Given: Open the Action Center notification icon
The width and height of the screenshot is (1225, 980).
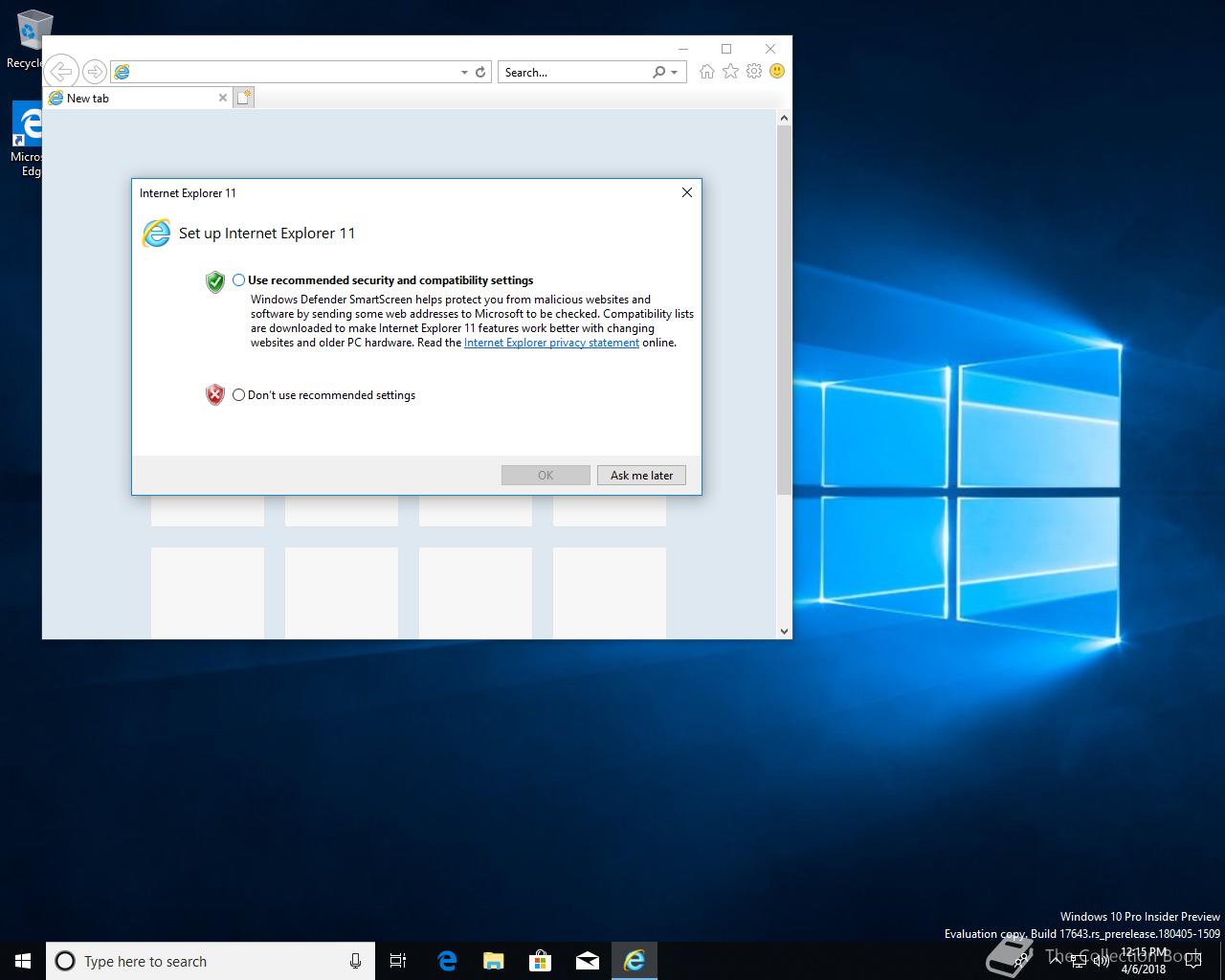Looking at the screenshot, I should coord(1192,961).
